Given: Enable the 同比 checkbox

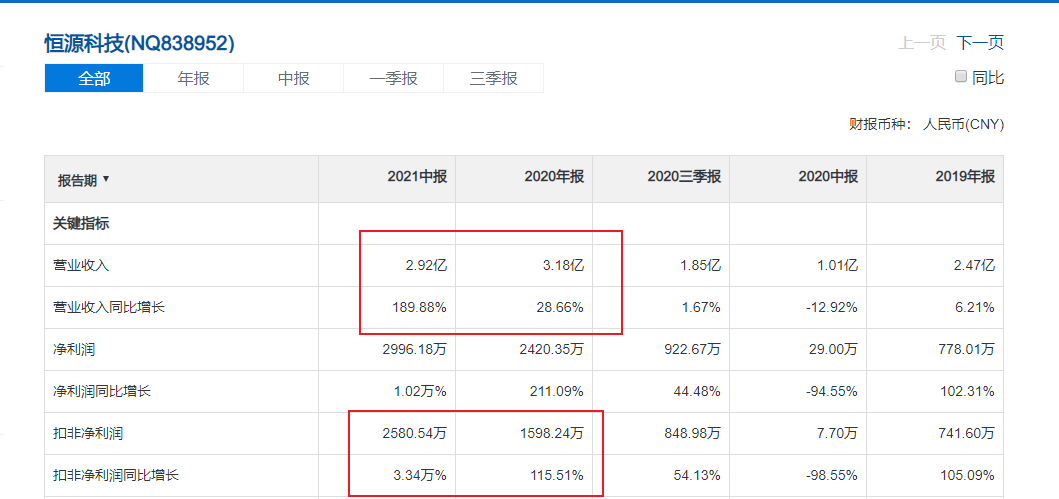Looking at the screenshot, I should pos(960,76).
